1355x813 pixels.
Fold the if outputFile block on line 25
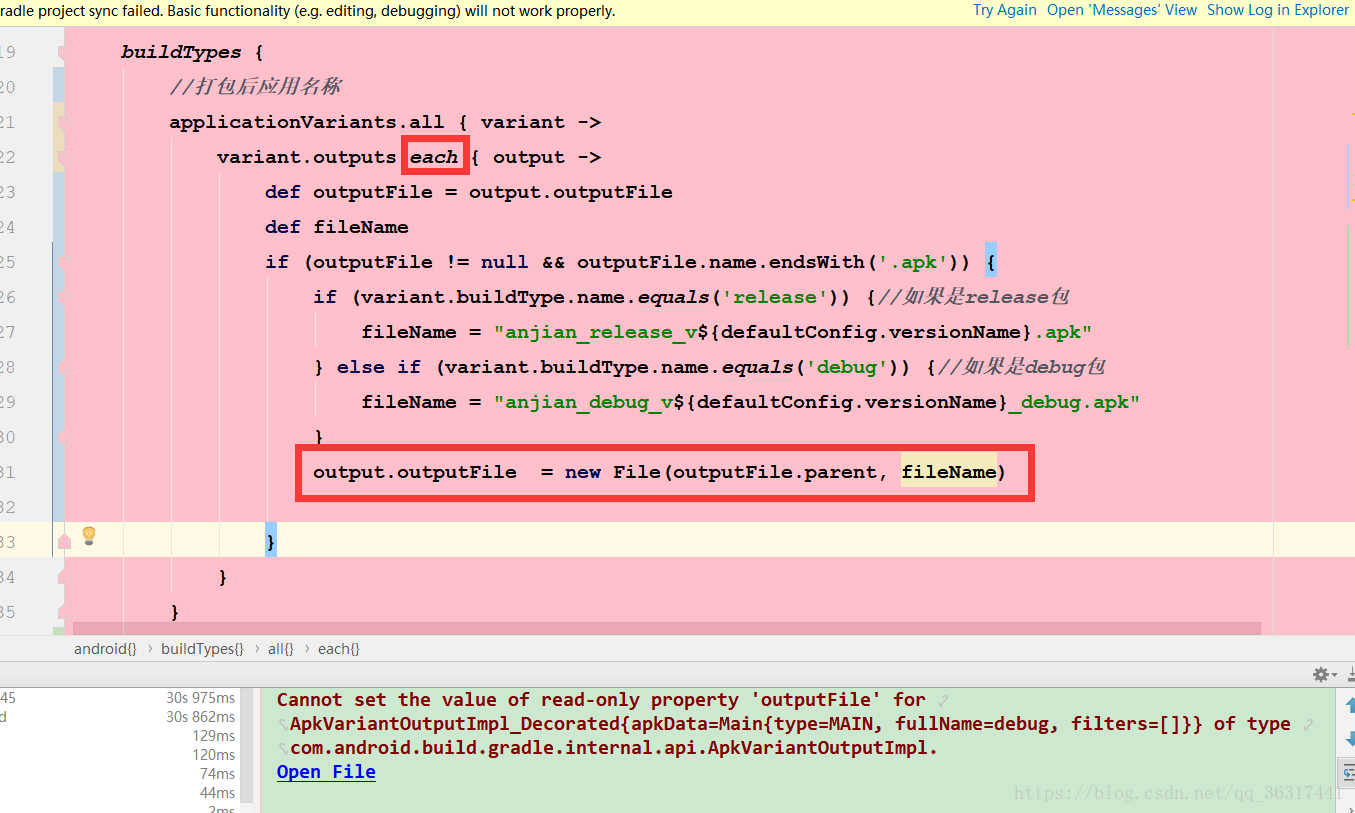point(65,262)
